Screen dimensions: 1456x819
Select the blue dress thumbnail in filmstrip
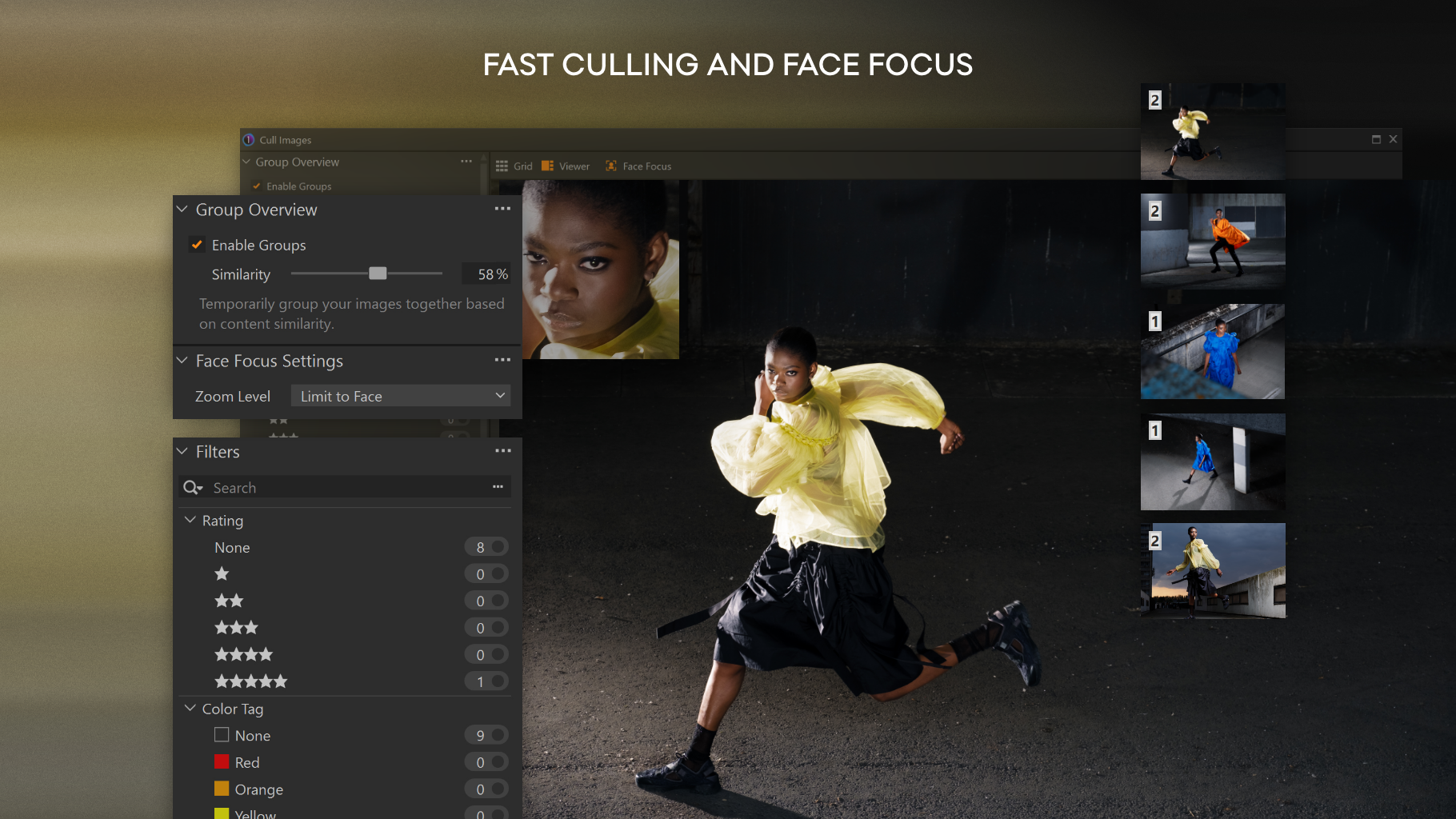point(1212,351)
